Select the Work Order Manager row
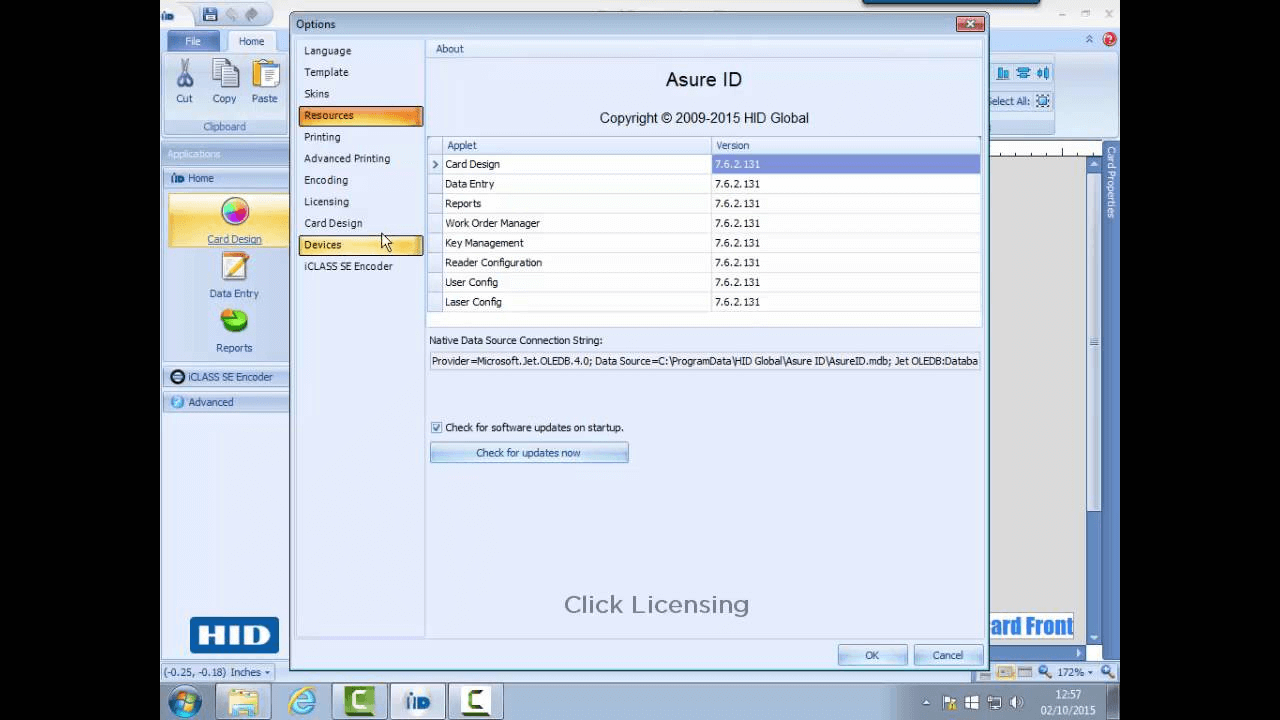This screenshot has height=720, width=1280. [705, 223]
